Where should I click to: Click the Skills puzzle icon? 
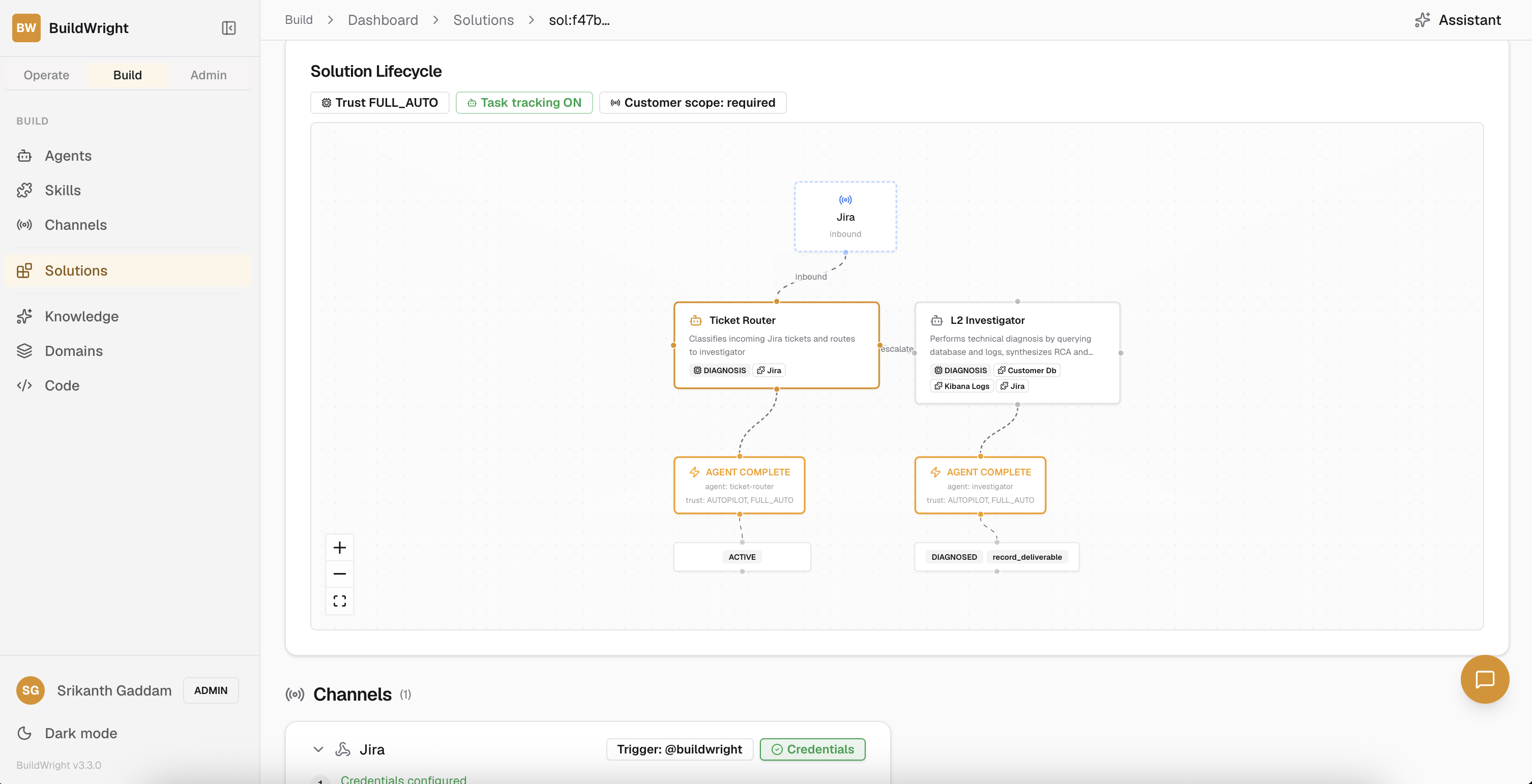(x=24, y=190)
